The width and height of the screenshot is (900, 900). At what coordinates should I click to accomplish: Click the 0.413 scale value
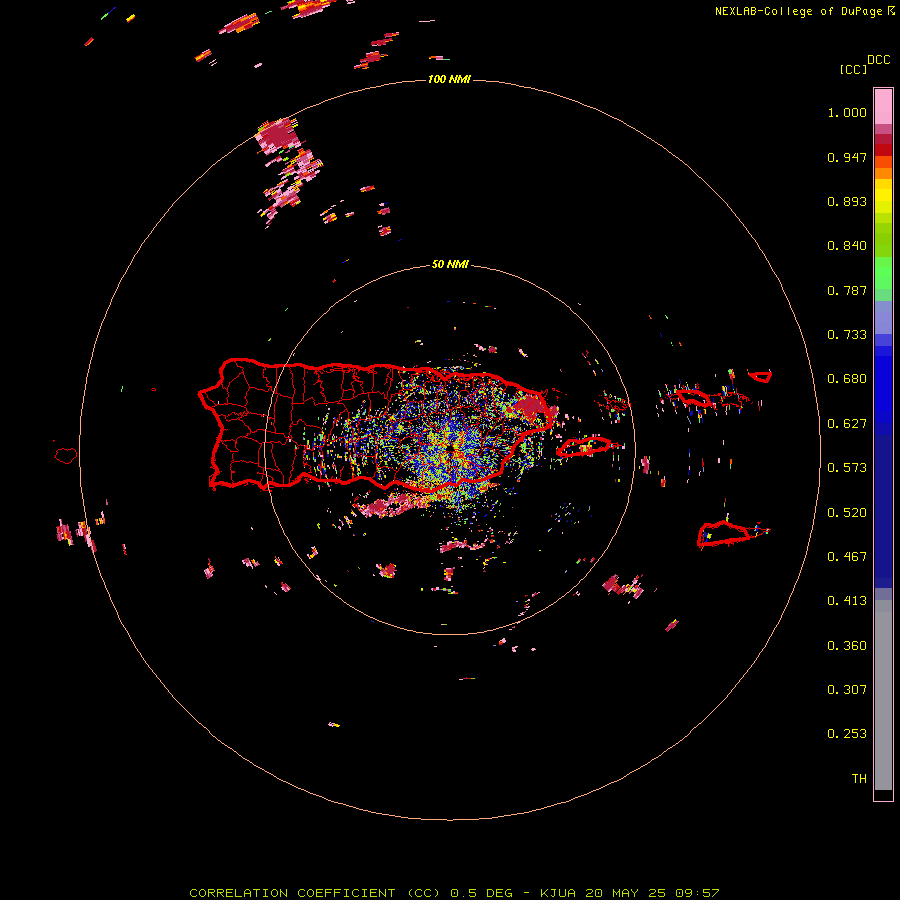(x=847, y=601)
